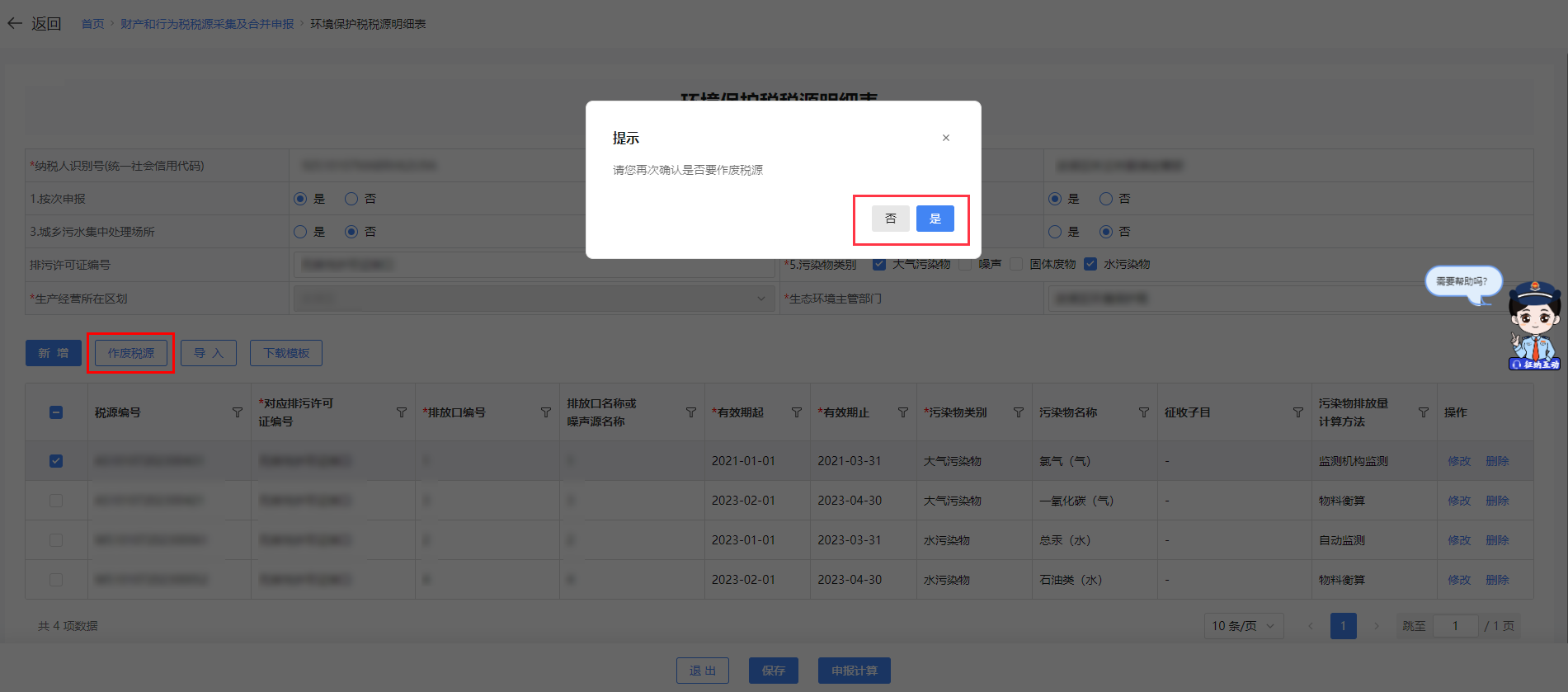This screenshot has width=1568, height=692.
Task: Open the 10 条/页 page size dropdown
Action: [x=1243, y=626]
